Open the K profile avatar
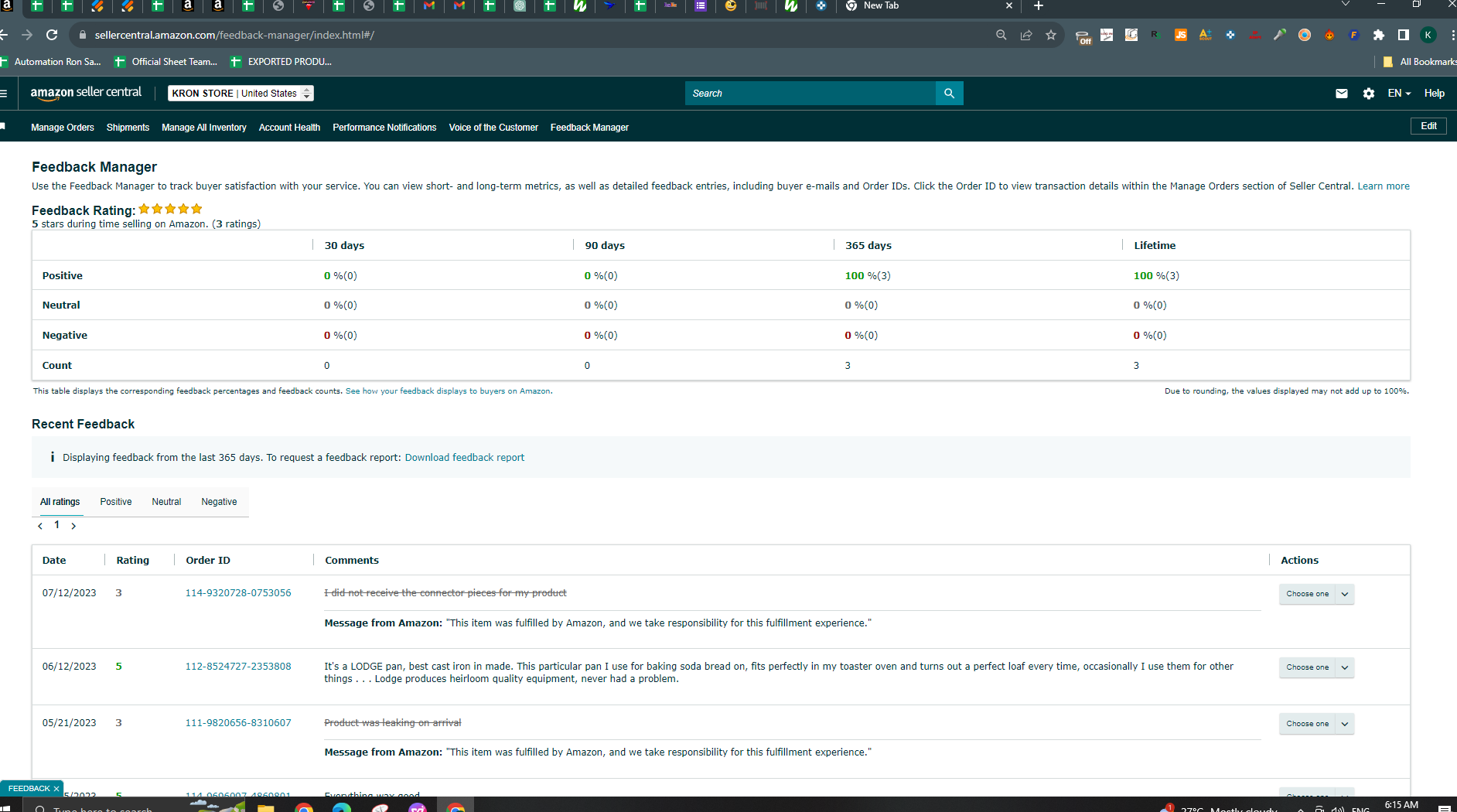 tap(1428, 35)
